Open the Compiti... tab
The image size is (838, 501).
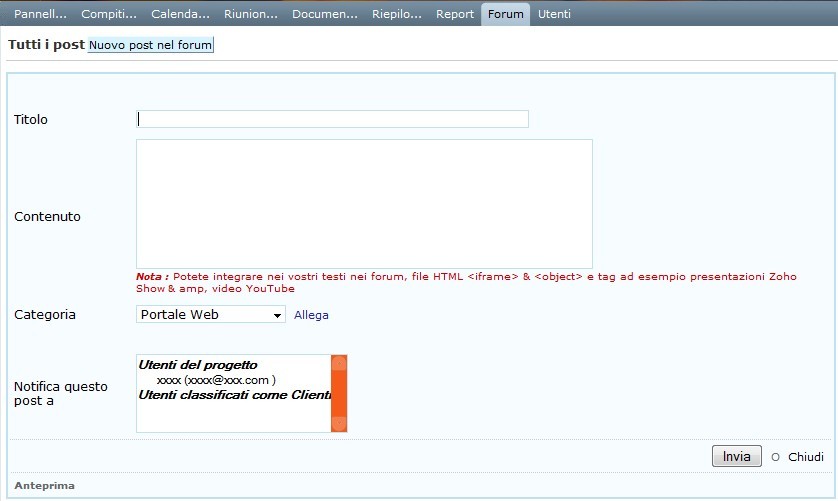(x=109, y=15)
